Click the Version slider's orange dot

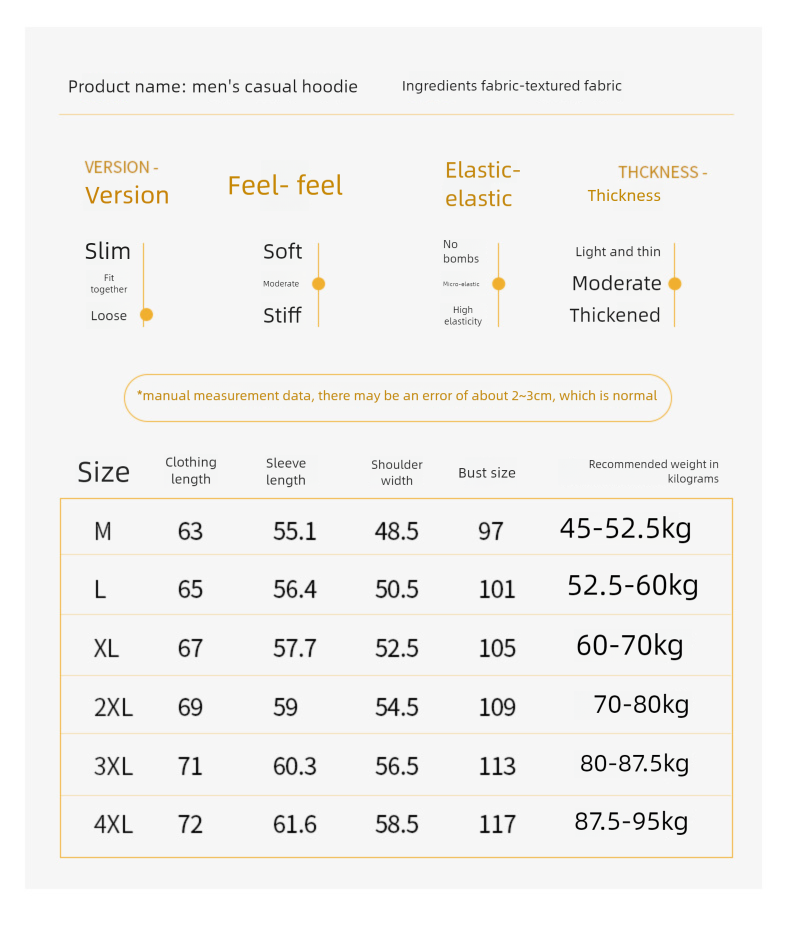pyautogui.click(x=146, y=315)
